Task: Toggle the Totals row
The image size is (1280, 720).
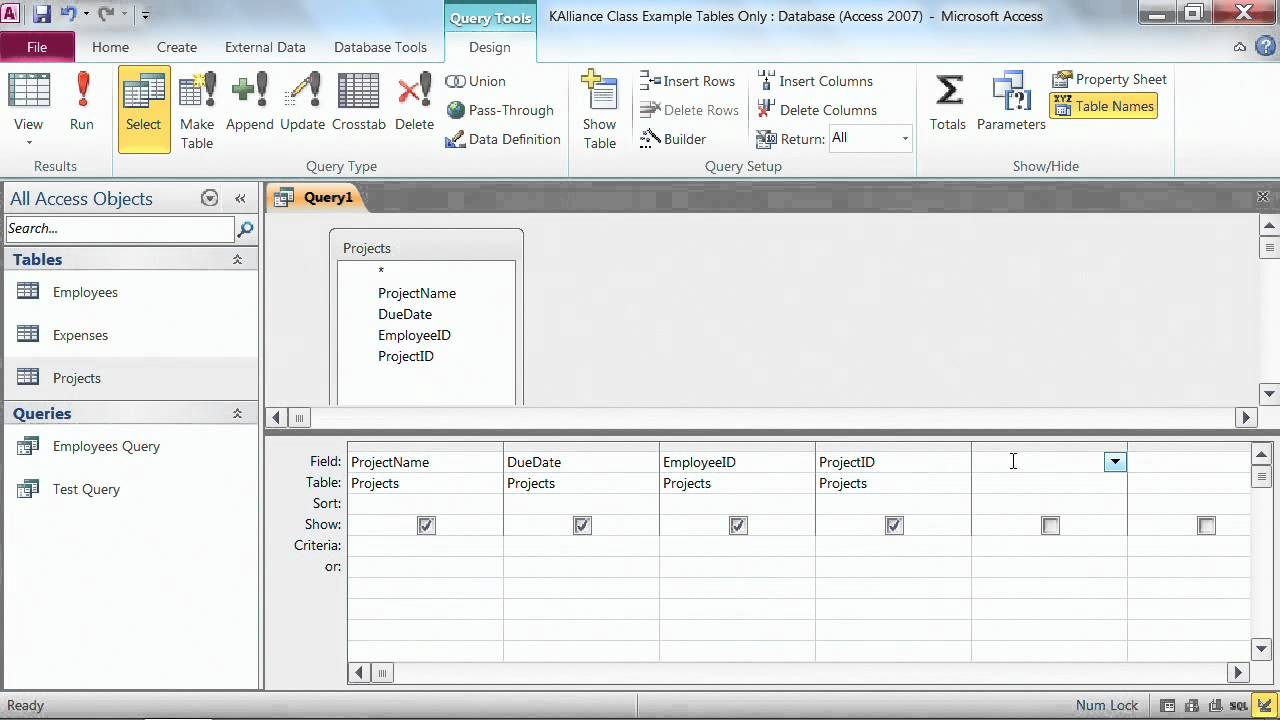Action: (948, 102)
